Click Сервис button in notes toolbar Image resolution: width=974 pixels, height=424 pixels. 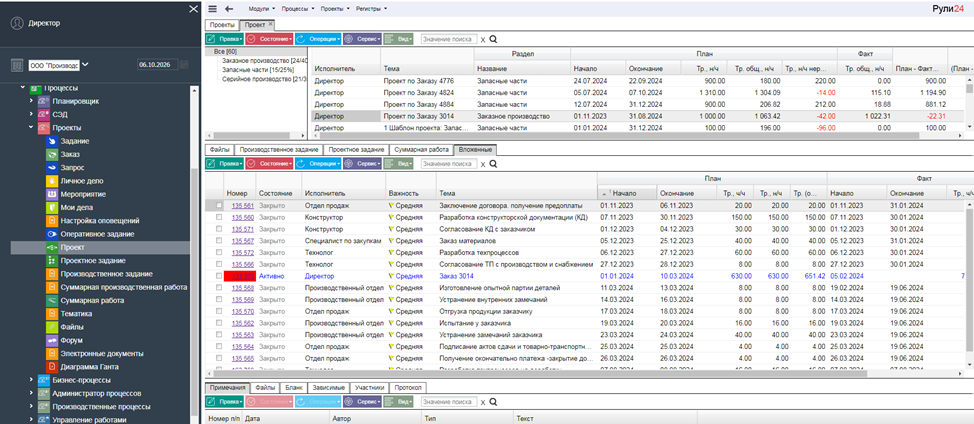point(362,402)
